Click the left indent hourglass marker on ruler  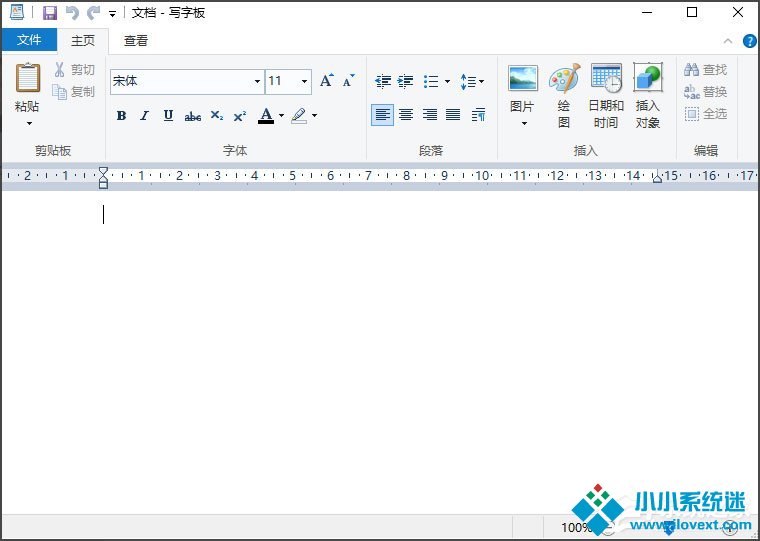pyautogui.click(x=103, y=177)
